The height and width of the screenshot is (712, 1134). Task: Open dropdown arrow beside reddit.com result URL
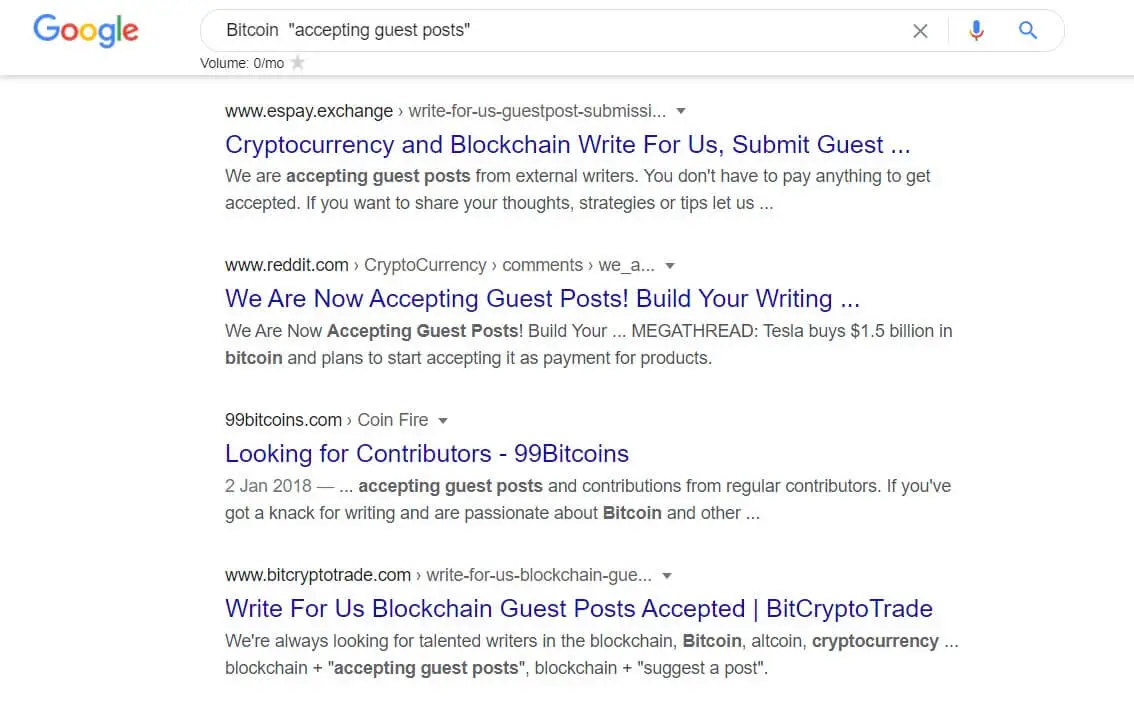(670, 266)
